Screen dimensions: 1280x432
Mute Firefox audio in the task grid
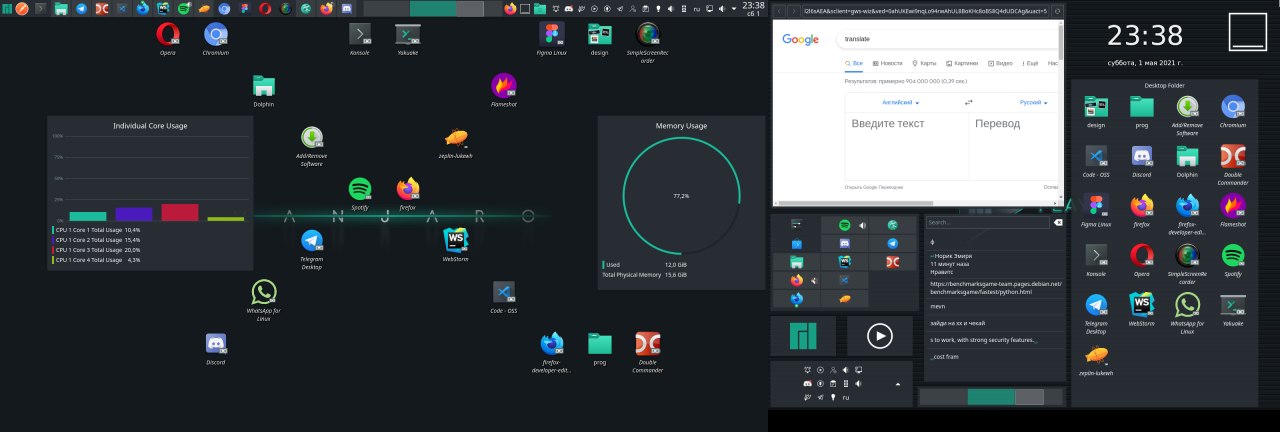(x=814, y=281)
